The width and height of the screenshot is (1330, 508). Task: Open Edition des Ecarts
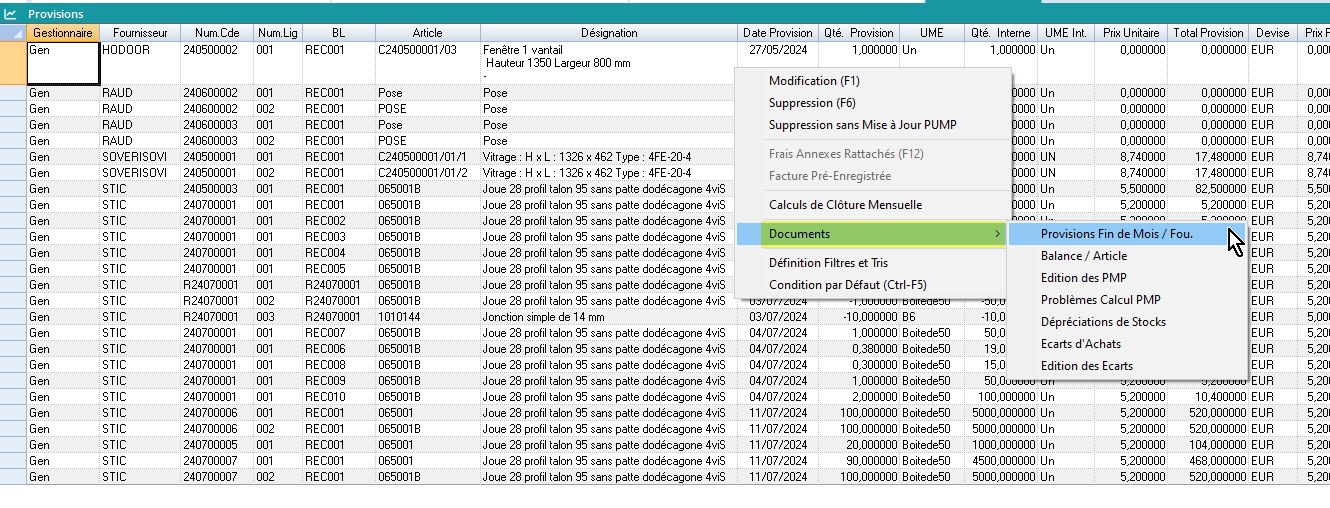(x=1086, y=366)
